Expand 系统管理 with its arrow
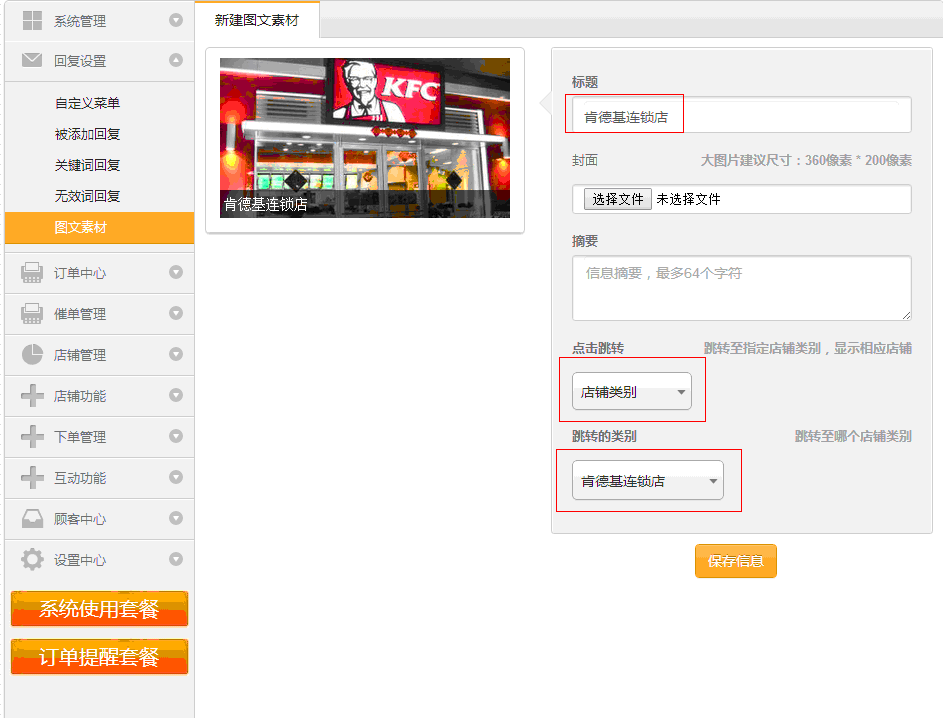The image size is (943, 718). [176, 20]
